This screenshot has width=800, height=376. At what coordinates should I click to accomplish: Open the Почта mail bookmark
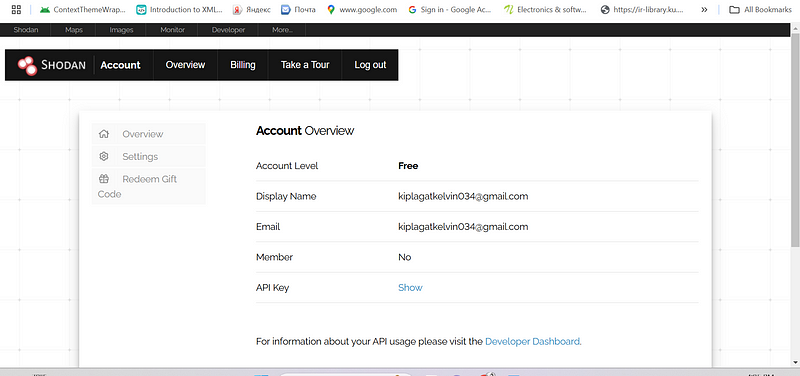[298, 9]
